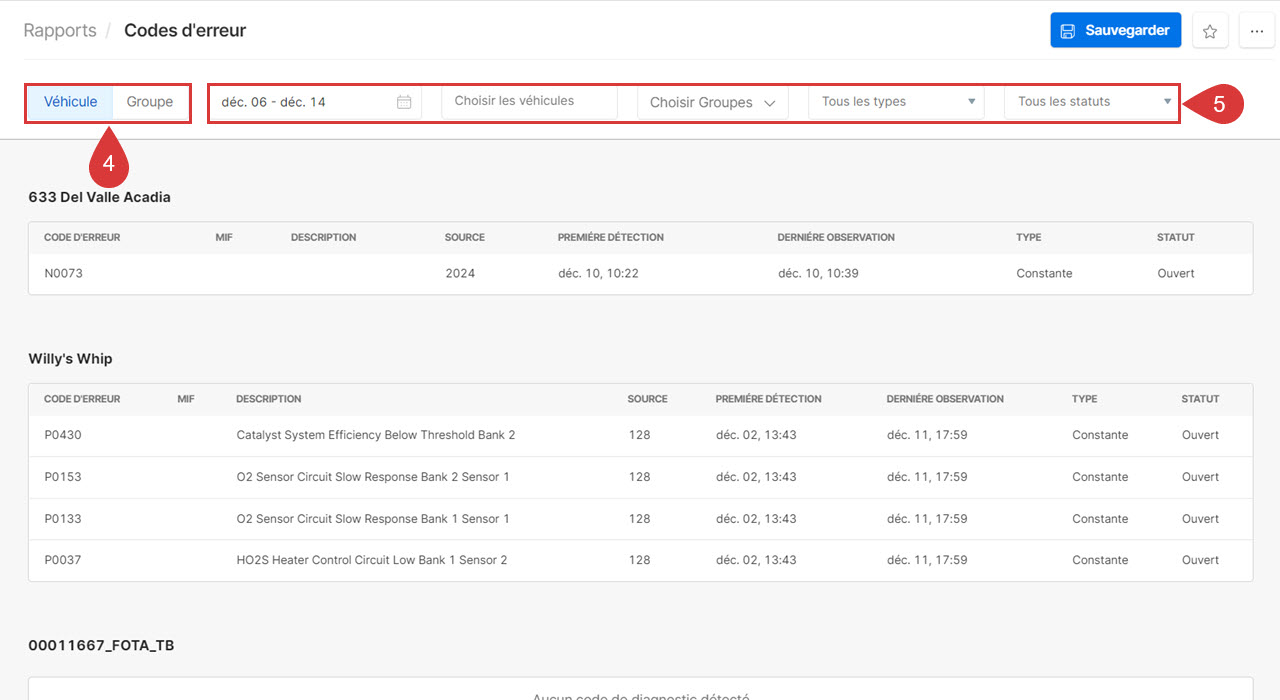The image size is (1280, 700).
Task: Click the Rapports breadcrumb link
Action: pos(60,30)
